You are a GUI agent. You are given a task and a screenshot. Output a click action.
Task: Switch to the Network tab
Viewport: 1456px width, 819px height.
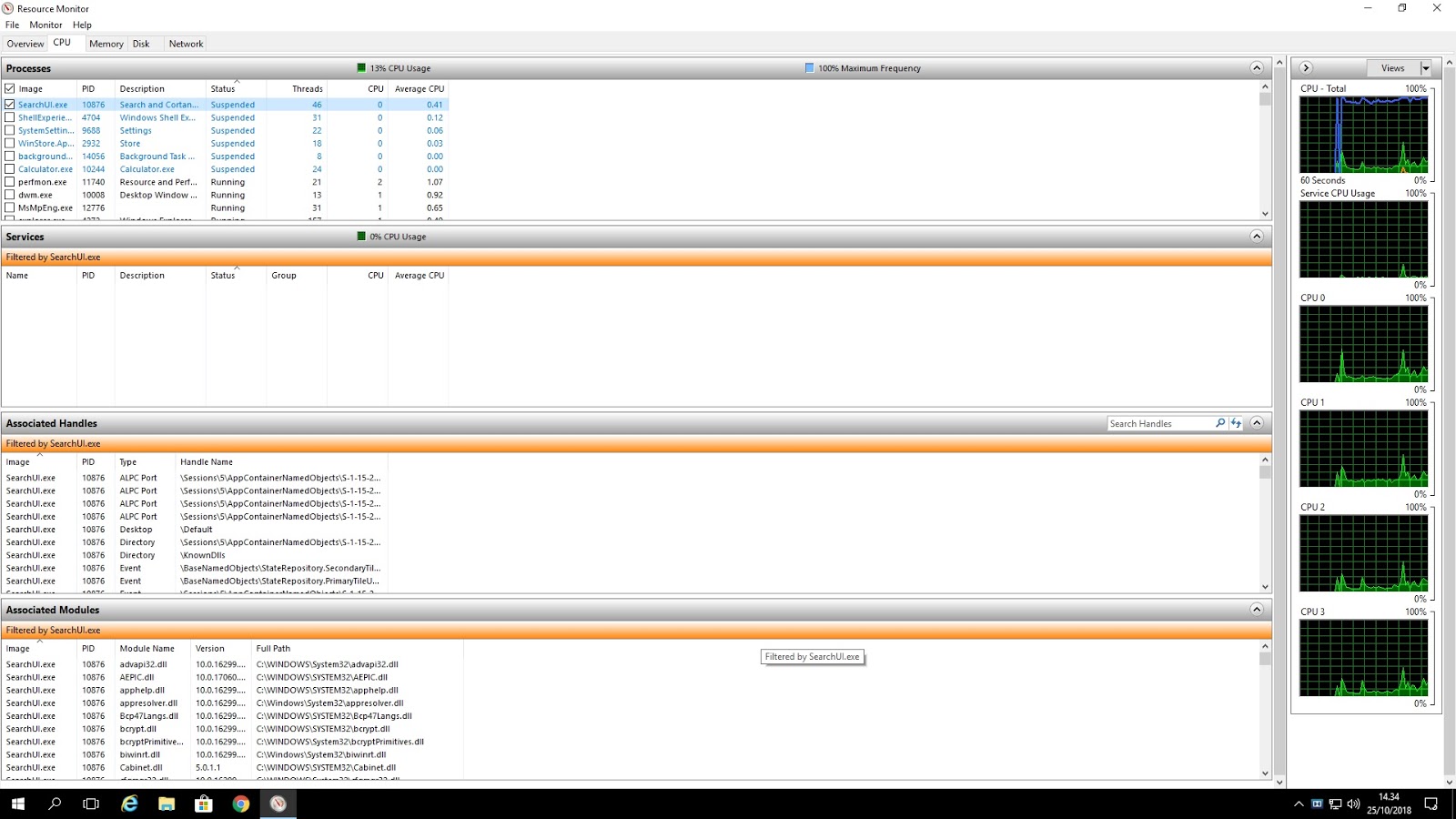click(186, 44)
